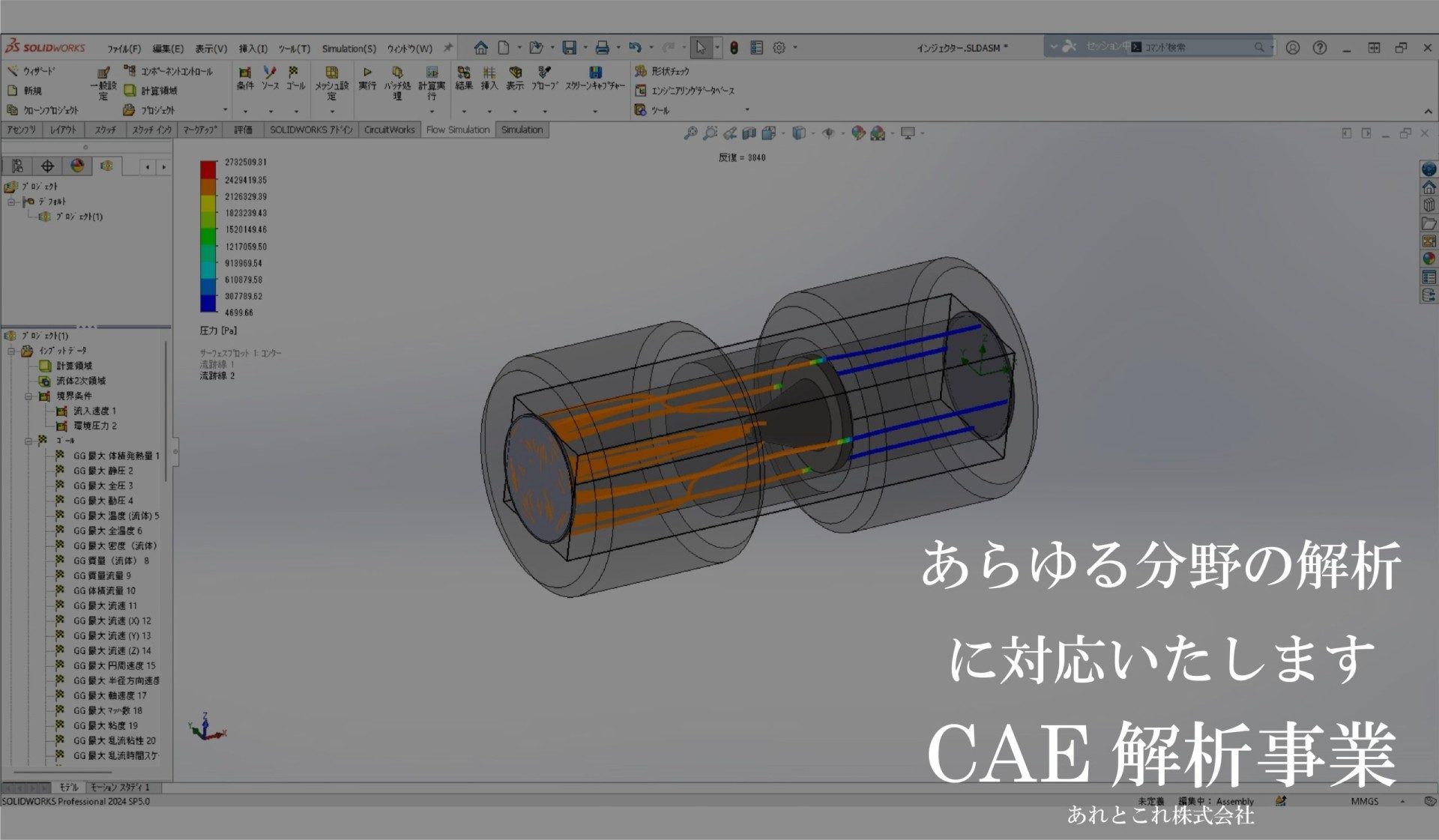Open the options gear icon
Image resolution: width=1439 pixels, height=840 pixels.
(x=779, y=48)
